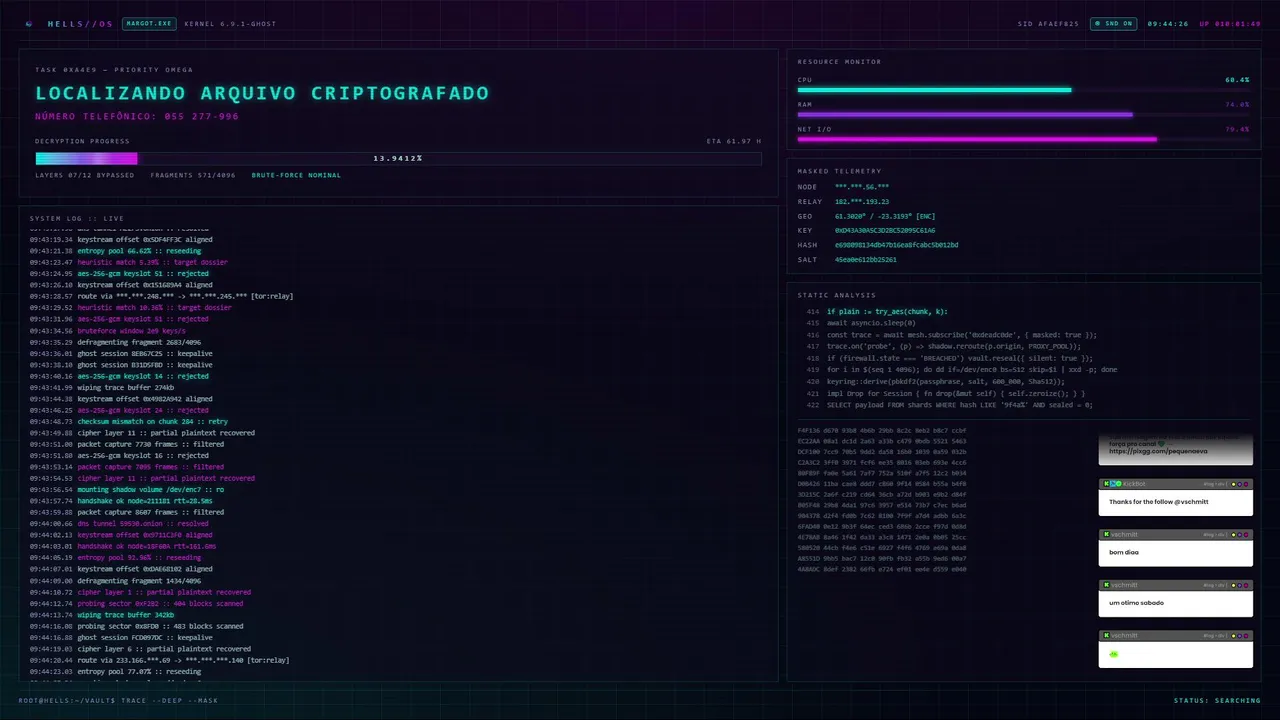Click code line 420 keyring::derive
Screen dimensions: 1280x720
(x=946, y=381)
